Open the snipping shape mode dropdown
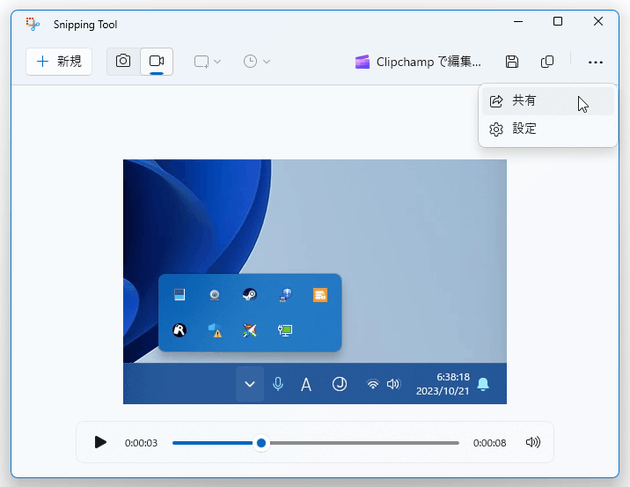This screenshot has height=487, width=630. point(207,61)
